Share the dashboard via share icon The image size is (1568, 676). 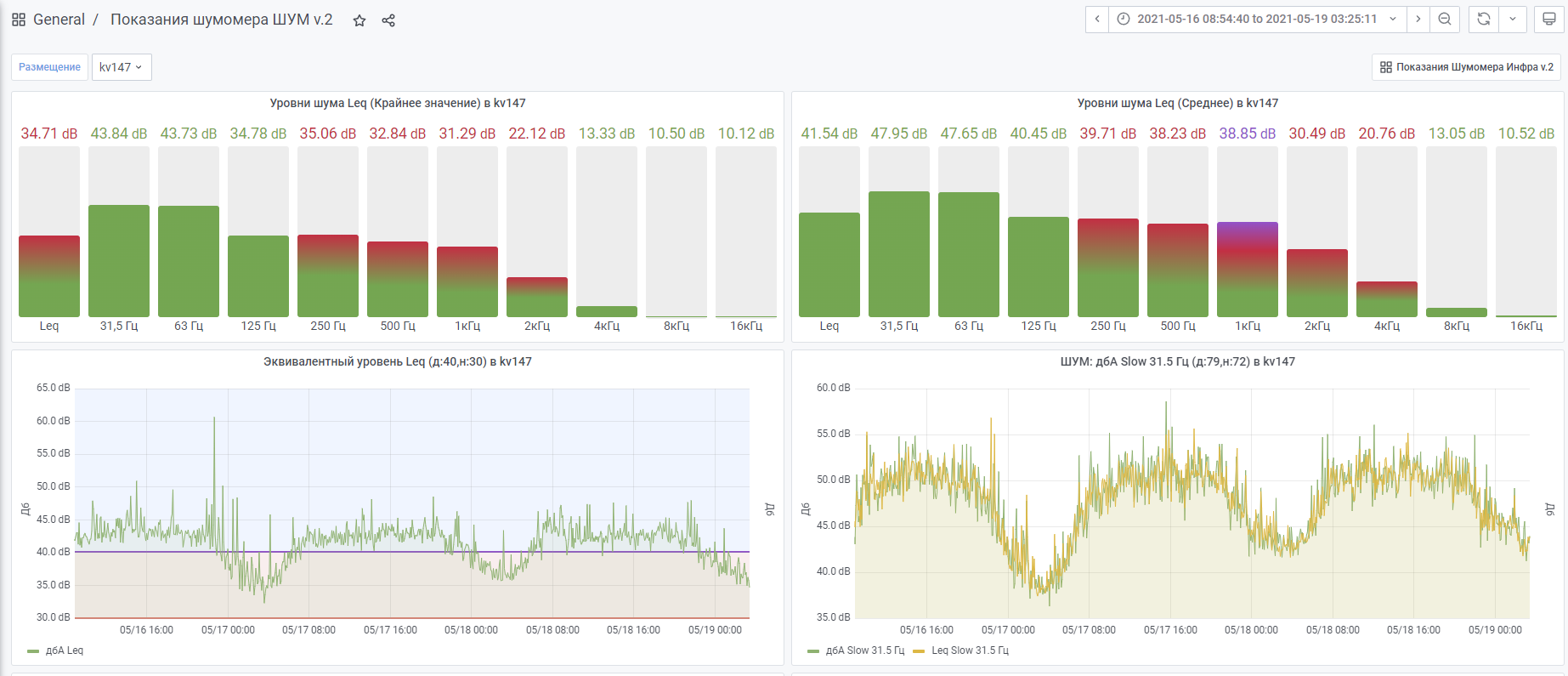point(388,20)
